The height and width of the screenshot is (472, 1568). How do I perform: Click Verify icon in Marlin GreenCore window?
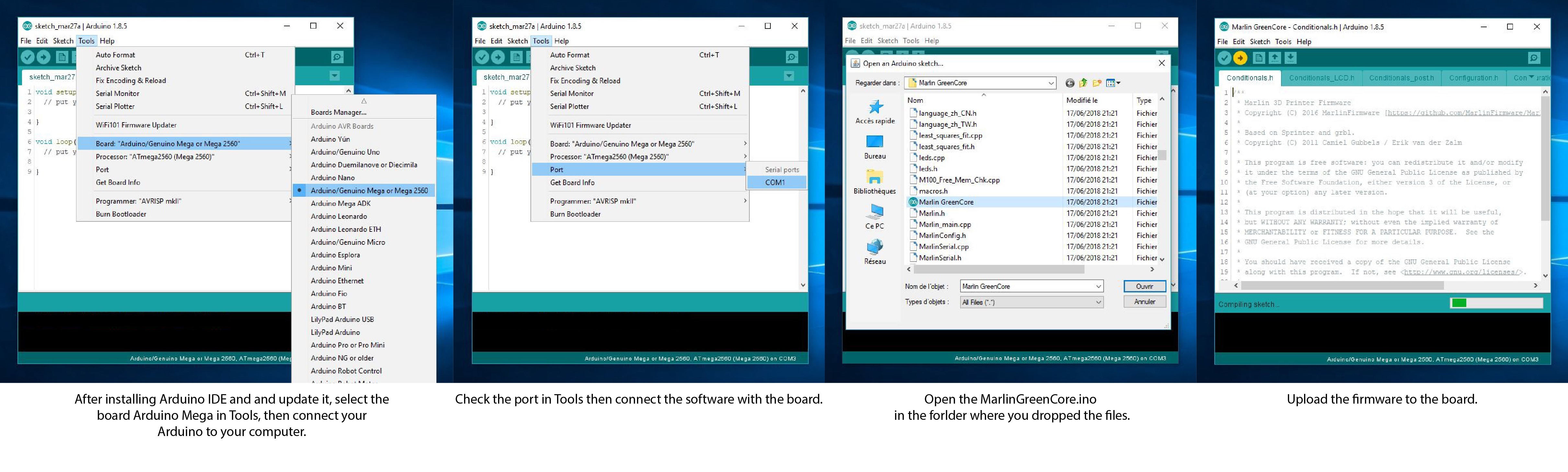pyautogui.click(x=1225, y=58)
